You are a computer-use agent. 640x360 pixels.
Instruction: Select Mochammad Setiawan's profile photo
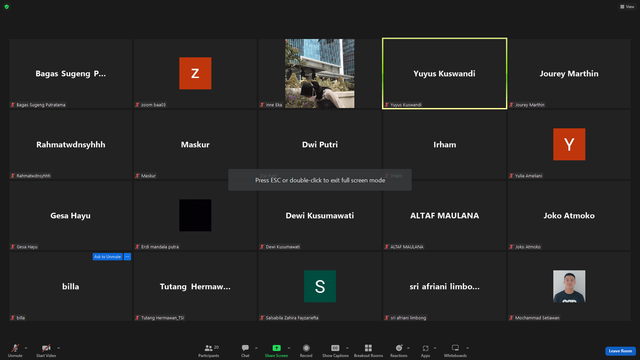[569, 286]
